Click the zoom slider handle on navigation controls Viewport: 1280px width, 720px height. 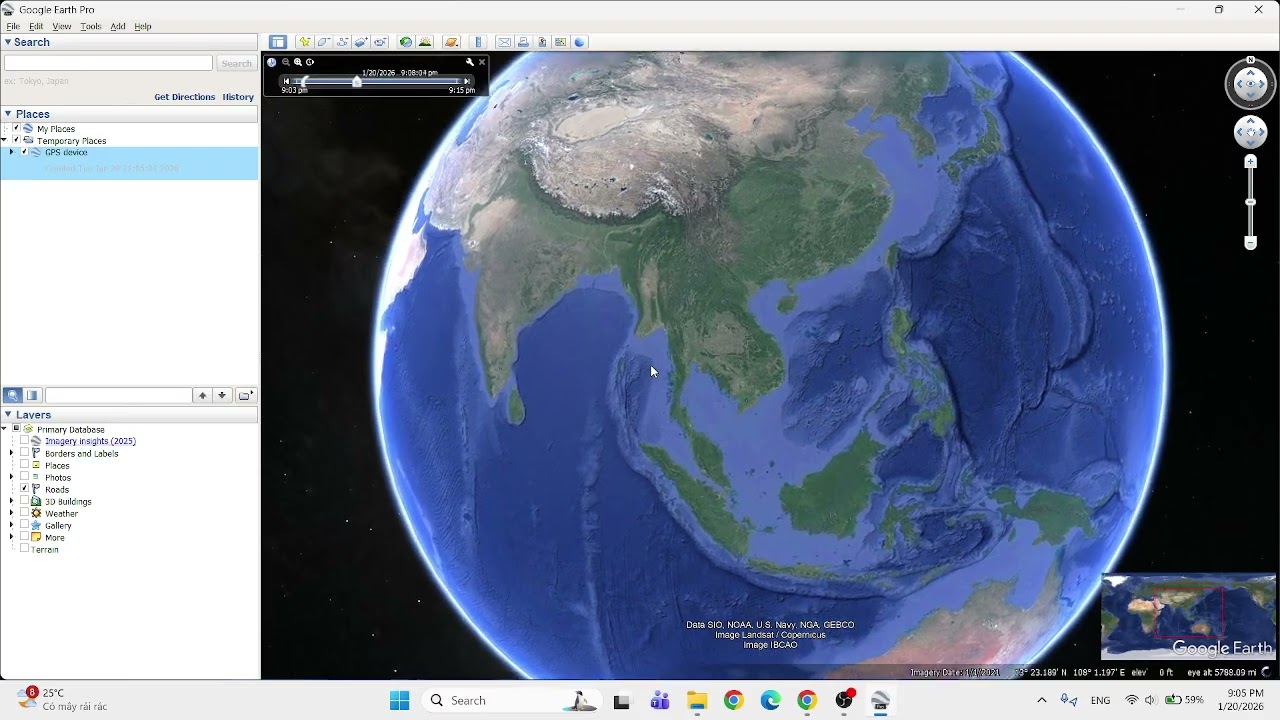(x=1250, y=202)
